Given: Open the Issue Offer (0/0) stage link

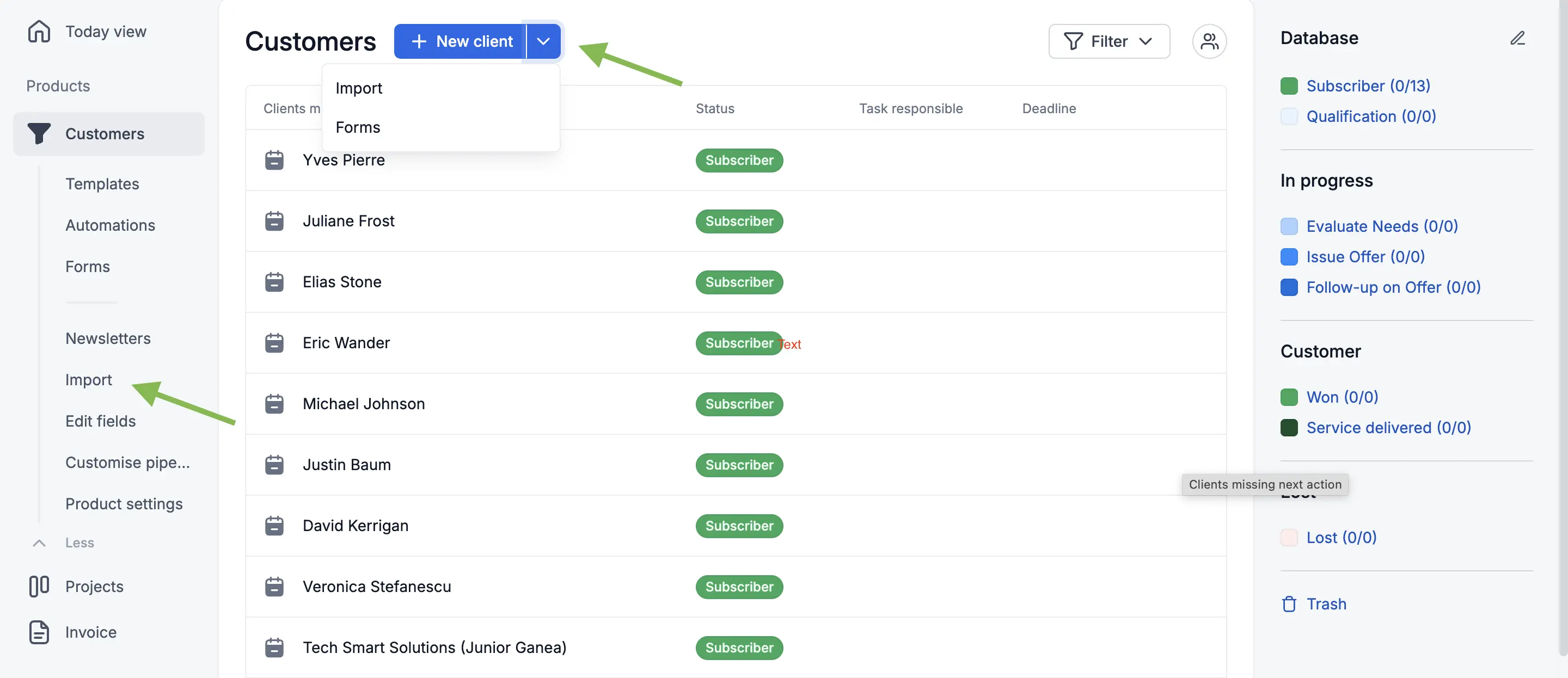Looking at the screenshot, I should coord(1365,257).
